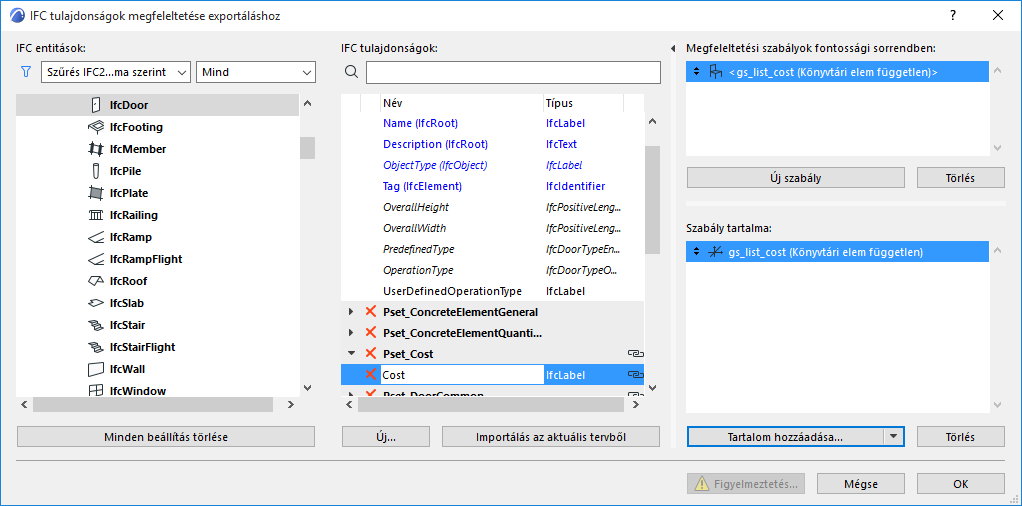
Task: Click red X on Pset_ConcreteElementQuanti... row
Action: click(x=371, y=333)
